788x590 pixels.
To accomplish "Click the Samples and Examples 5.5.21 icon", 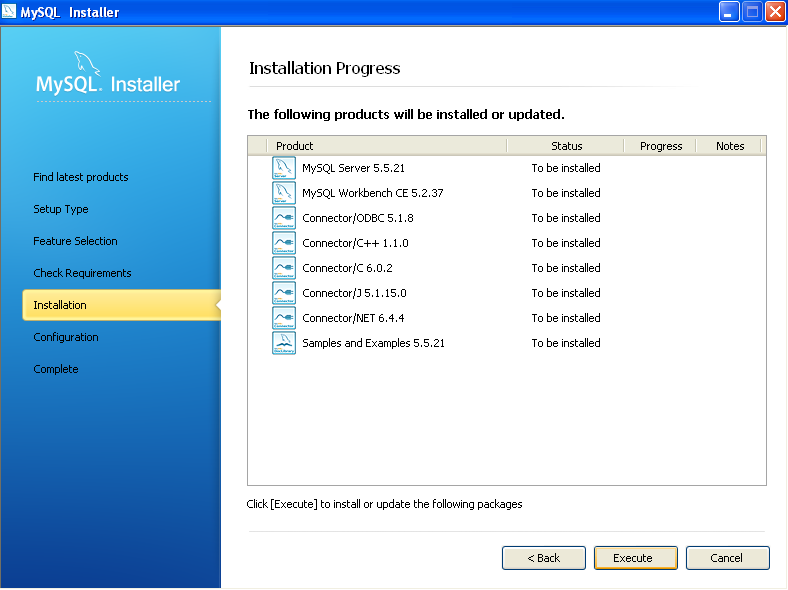I will (x=284, y=343).
